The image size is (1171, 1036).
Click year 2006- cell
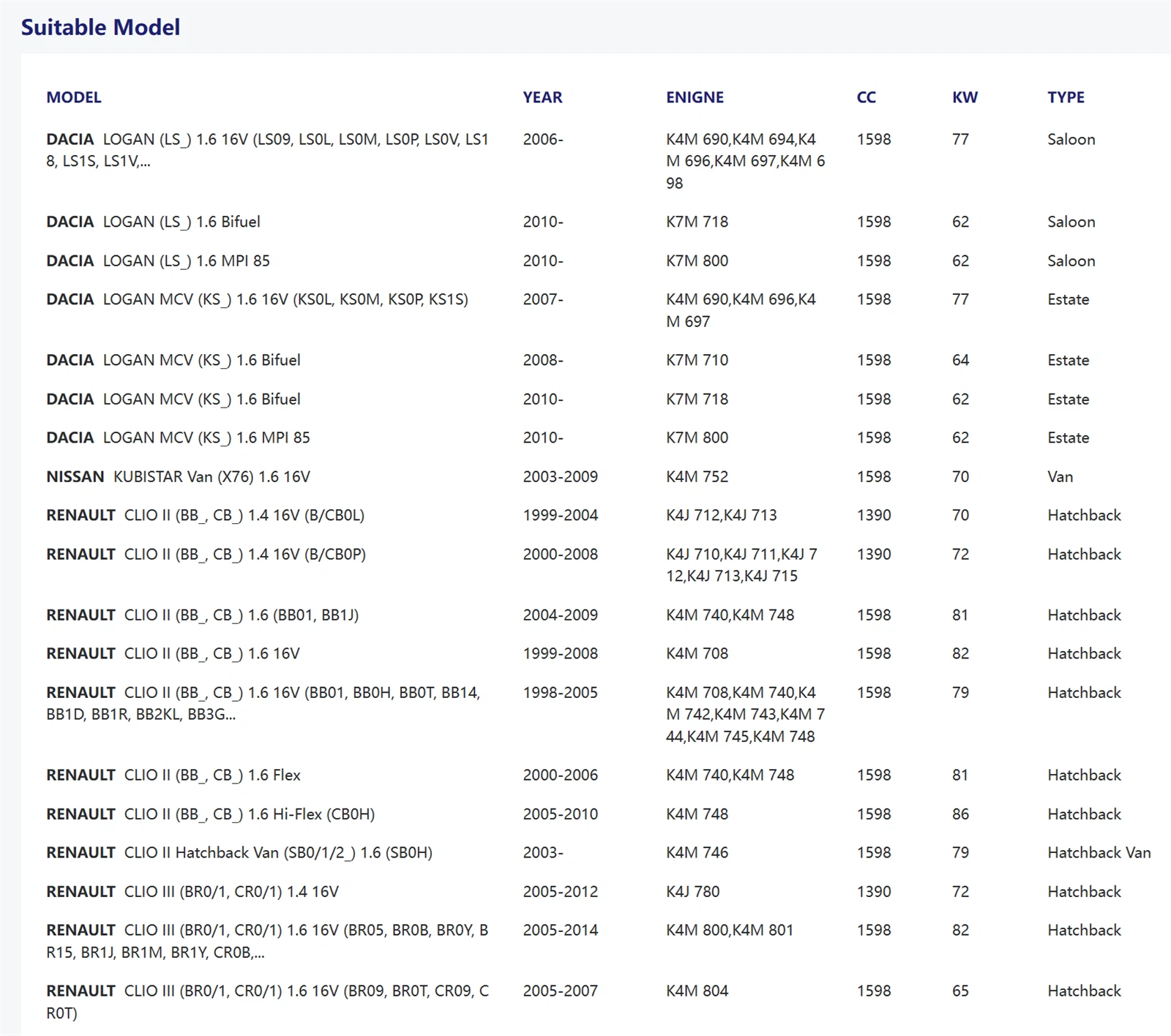click(543, 139)
